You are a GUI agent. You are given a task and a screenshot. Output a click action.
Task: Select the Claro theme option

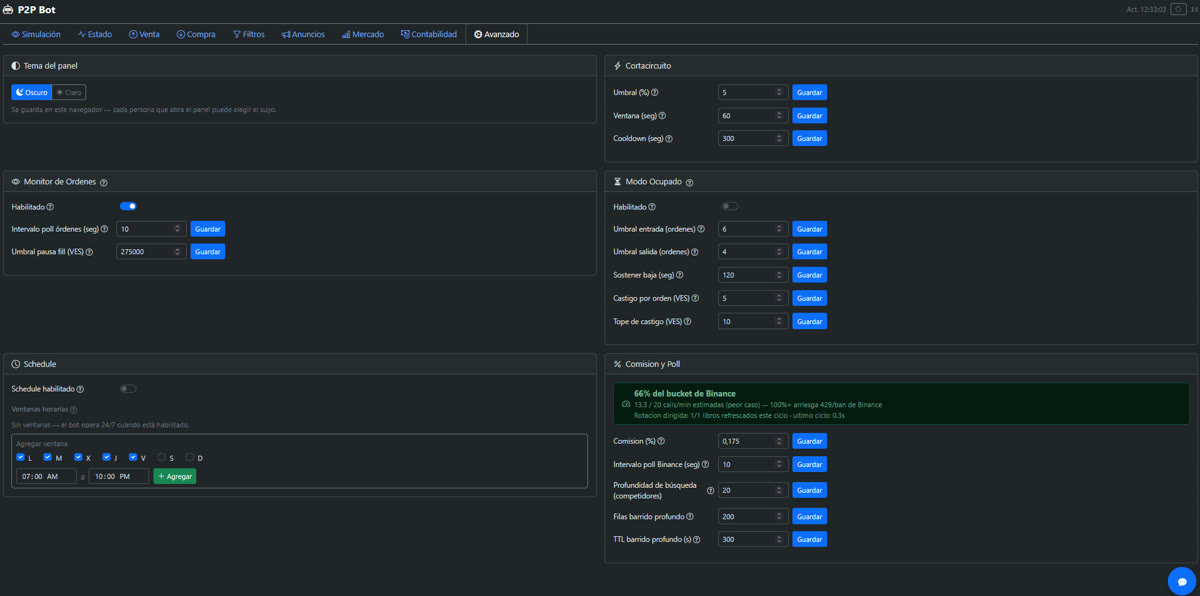tap(69, 92)
